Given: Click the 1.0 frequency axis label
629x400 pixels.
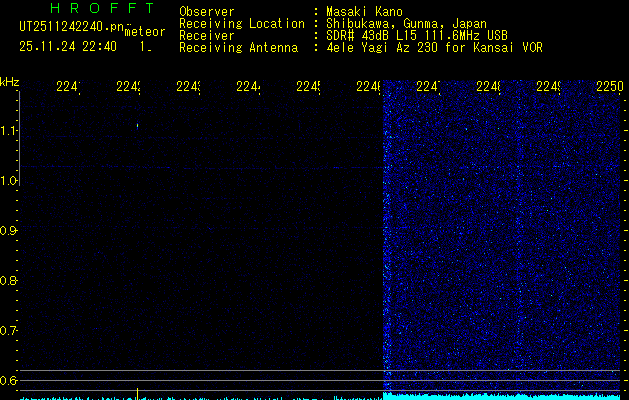Looking at the screenshot, I should [x=8, y=181].
